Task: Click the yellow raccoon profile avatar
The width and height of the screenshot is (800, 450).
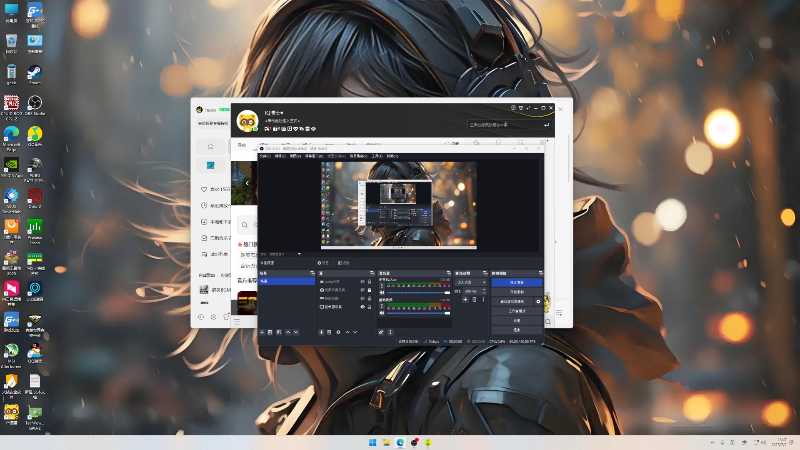Action: (x=247, y=121)
